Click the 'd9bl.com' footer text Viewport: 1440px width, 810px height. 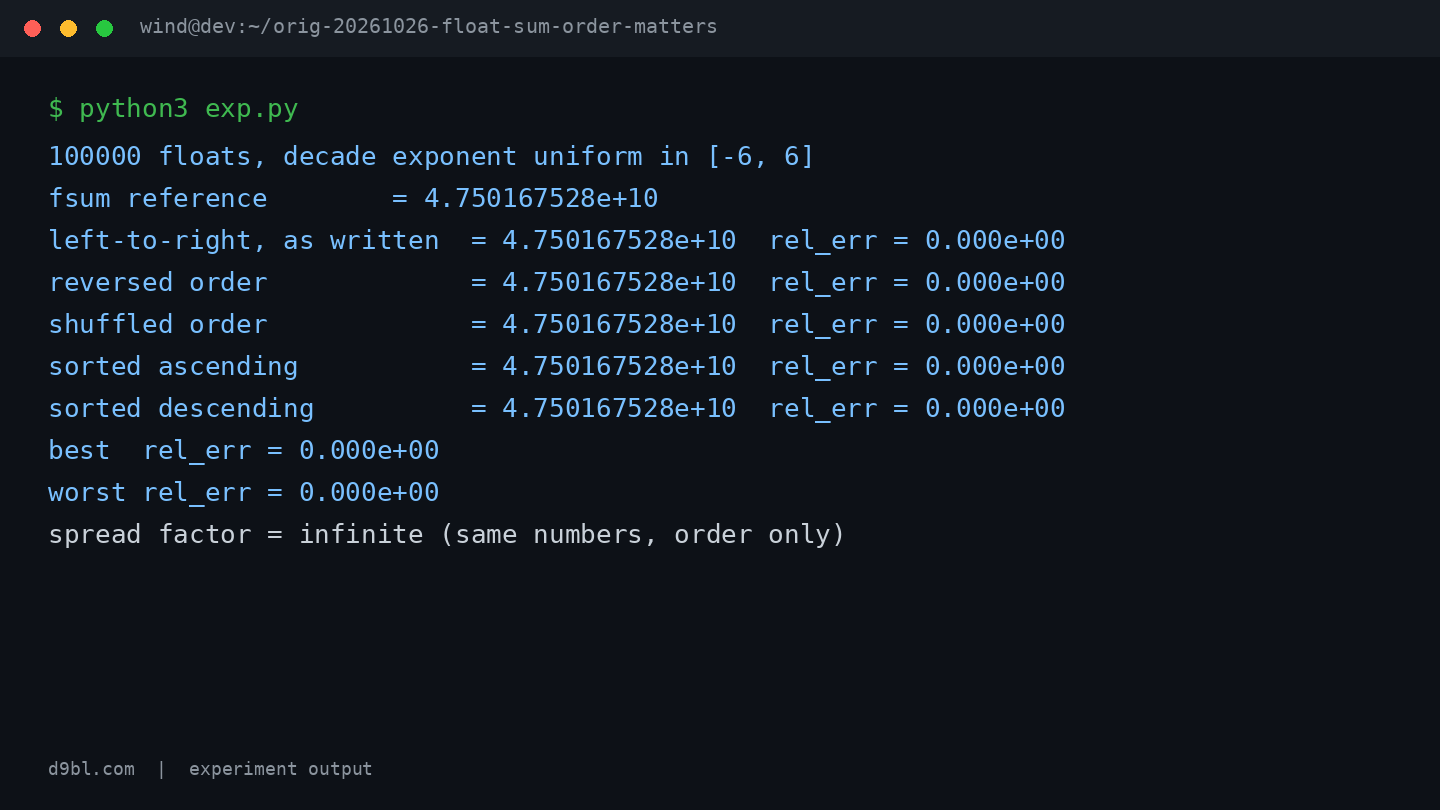pyautogui.click(x=91, y=769)
